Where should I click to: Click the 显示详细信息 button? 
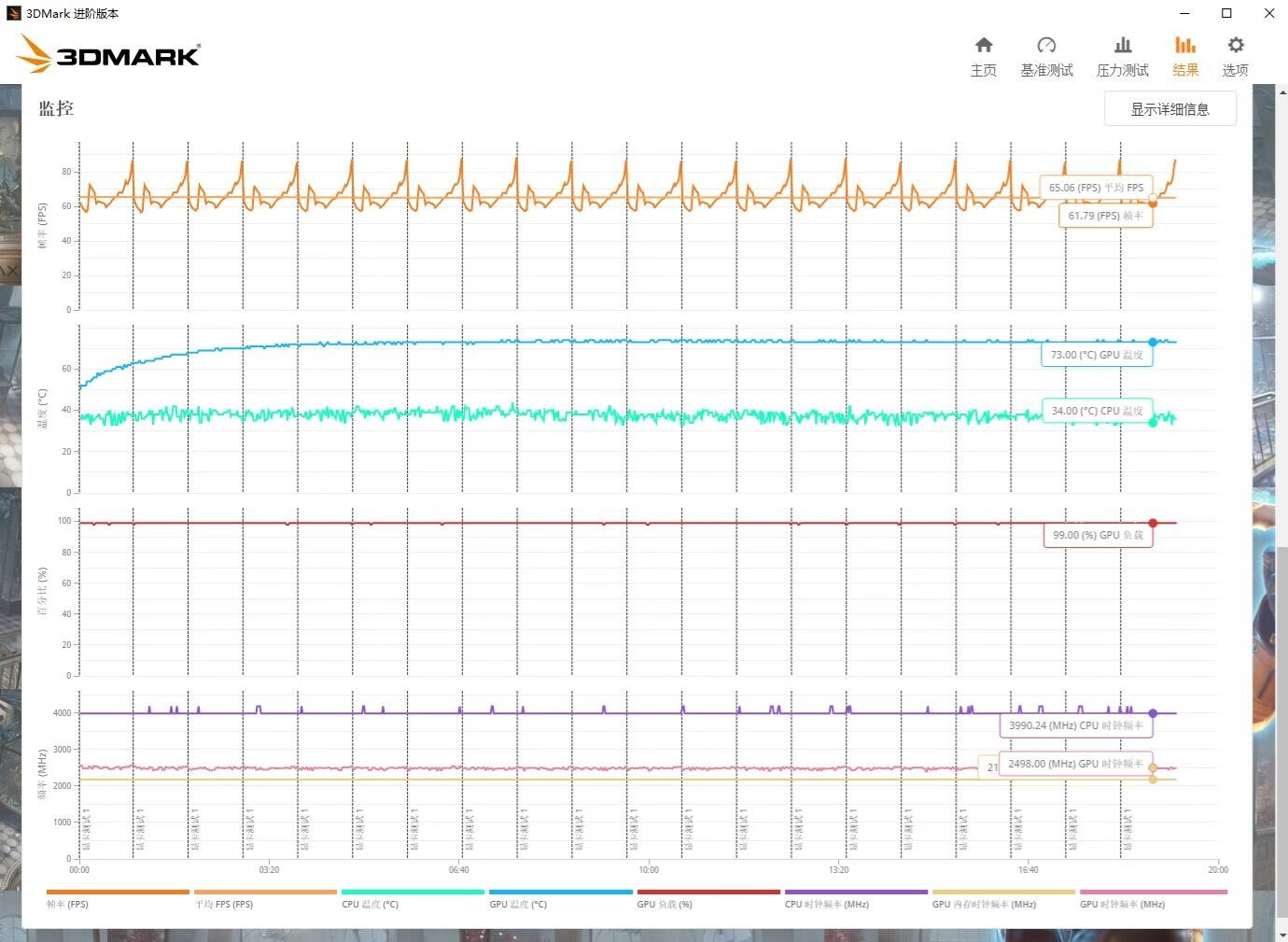tap(1169, 109)
